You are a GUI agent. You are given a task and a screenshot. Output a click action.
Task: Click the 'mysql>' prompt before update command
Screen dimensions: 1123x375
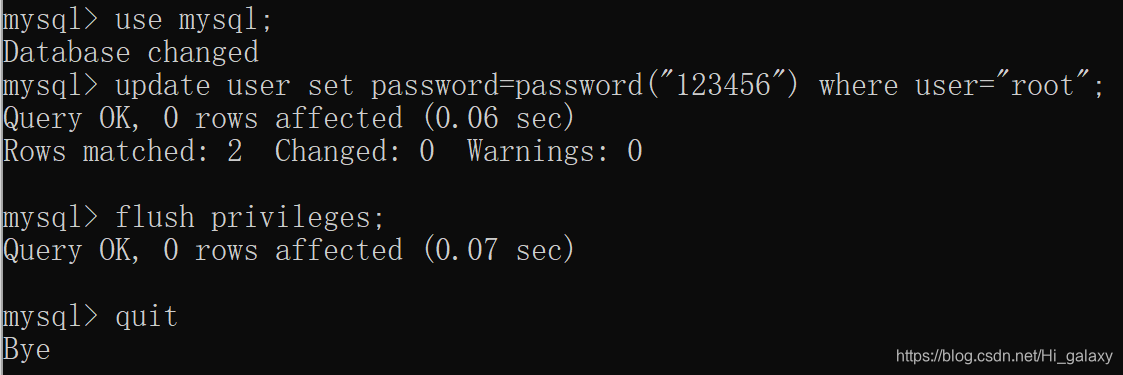tap(50, 86)
